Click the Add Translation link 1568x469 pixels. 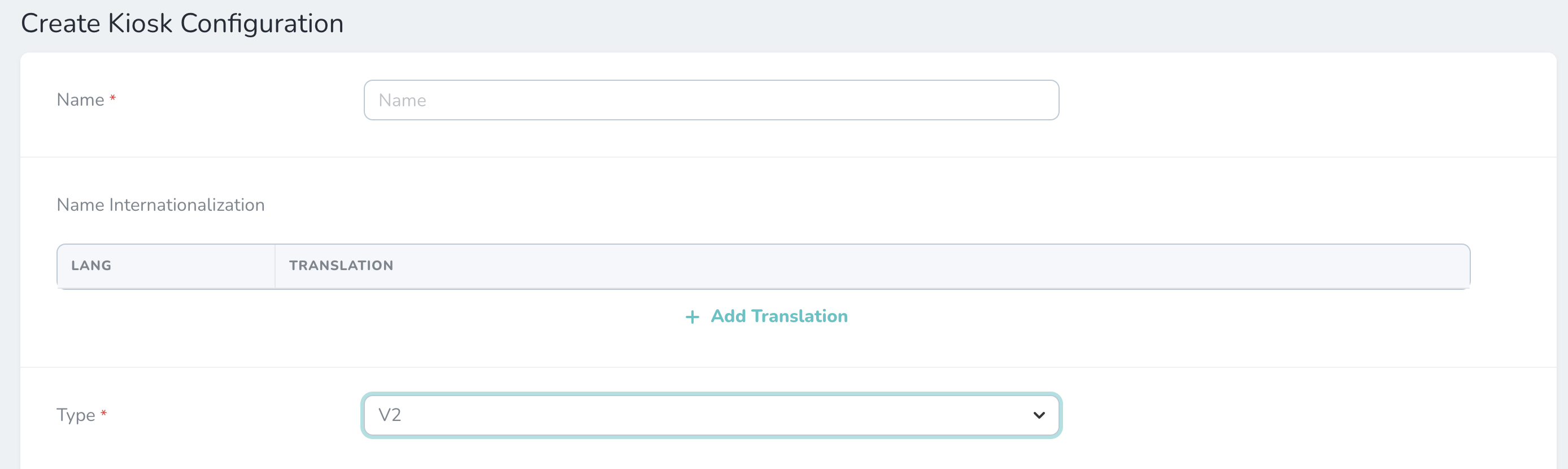767,316
